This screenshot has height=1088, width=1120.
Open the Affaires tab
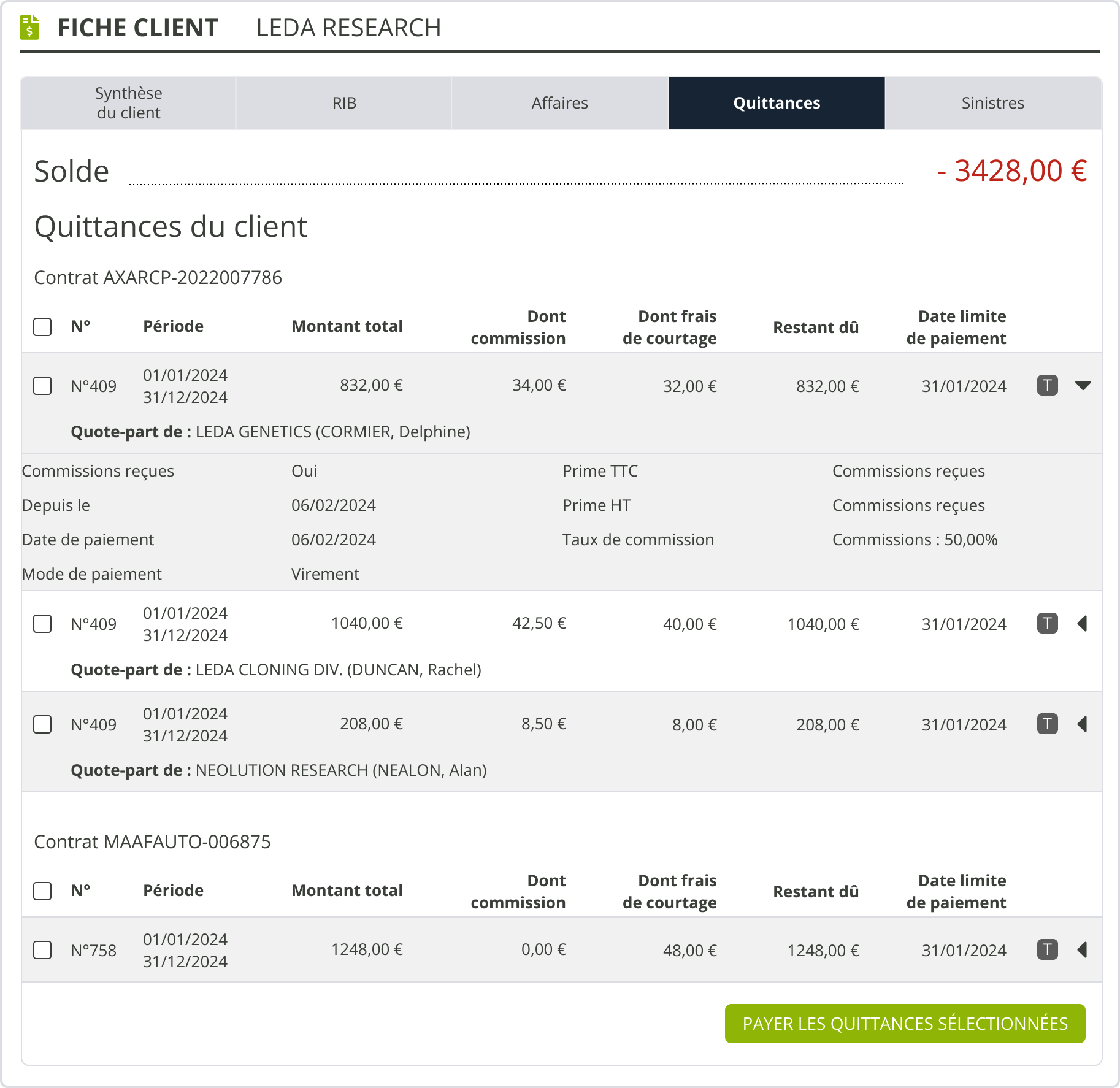click(x=559, y=103)
